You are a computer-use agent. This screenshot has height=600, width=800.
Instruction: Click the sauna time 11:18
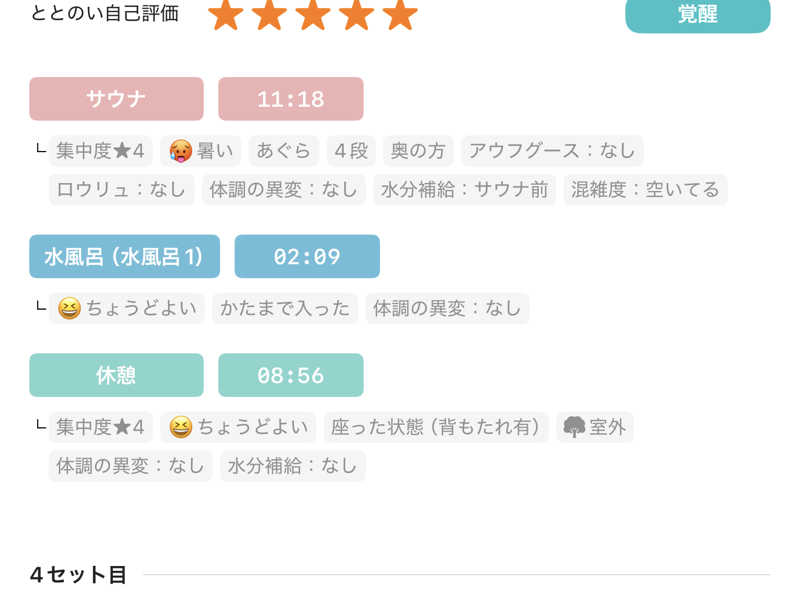click(x=290, y=99)
